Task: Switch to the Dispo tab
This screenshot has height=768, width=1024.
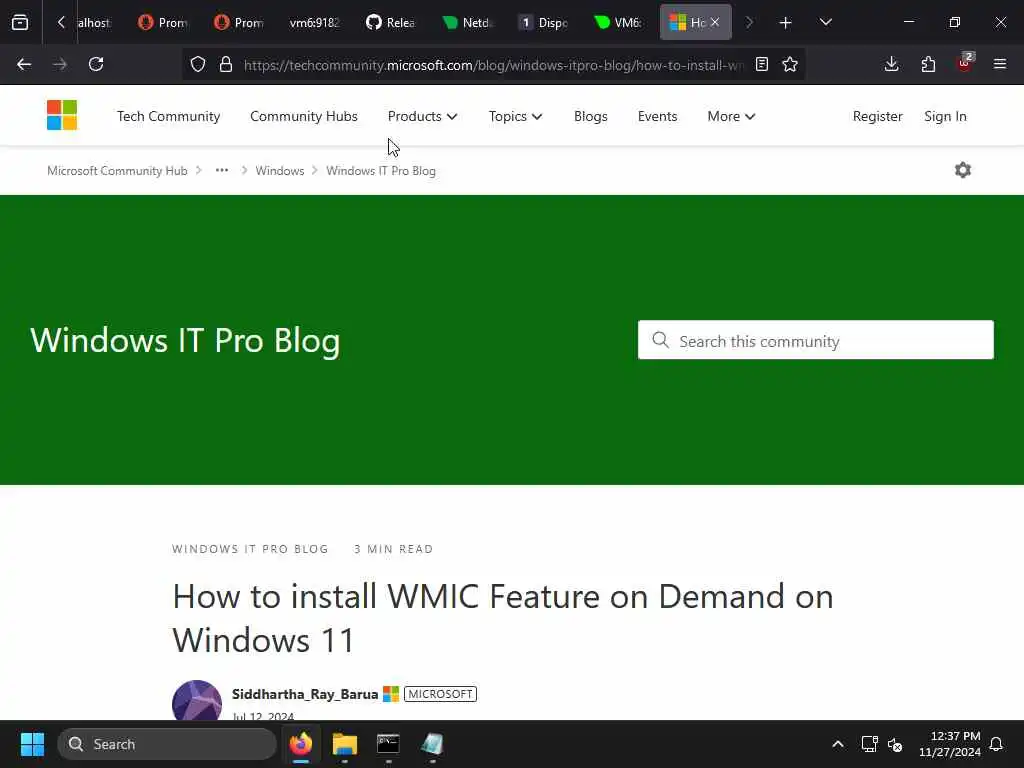Action: pos(543,22)
